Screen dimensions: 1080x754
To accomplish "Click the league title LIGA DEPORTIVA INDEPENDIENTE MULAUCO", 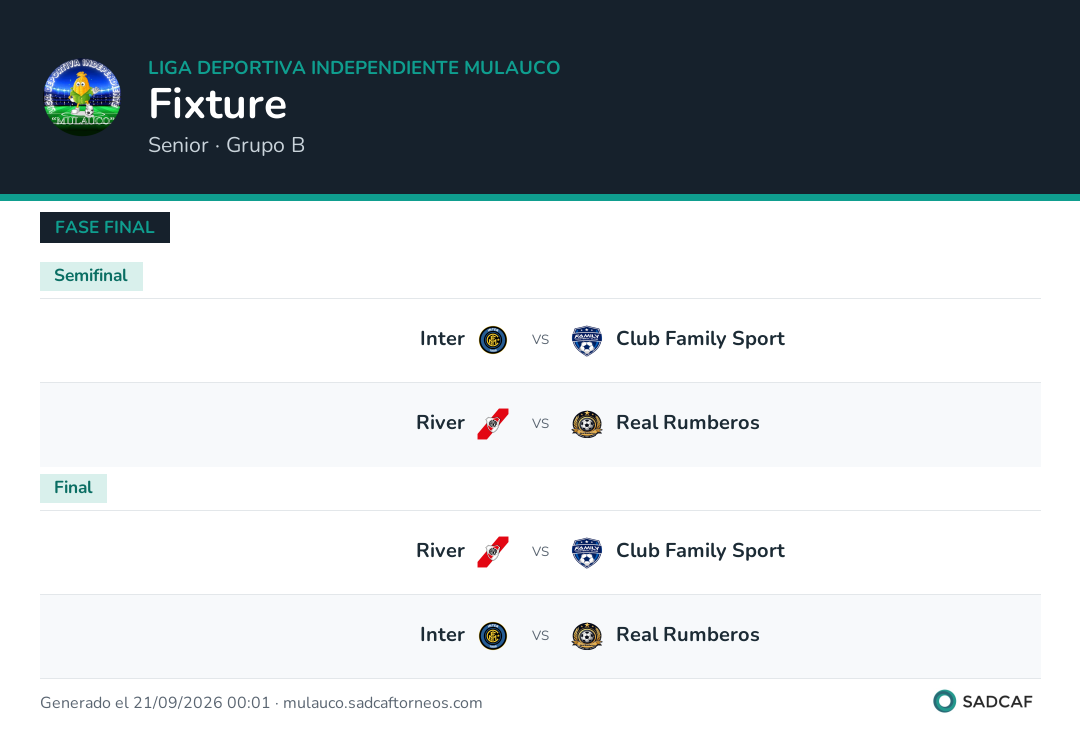I will pyautogui.click(x=354, y=67).
